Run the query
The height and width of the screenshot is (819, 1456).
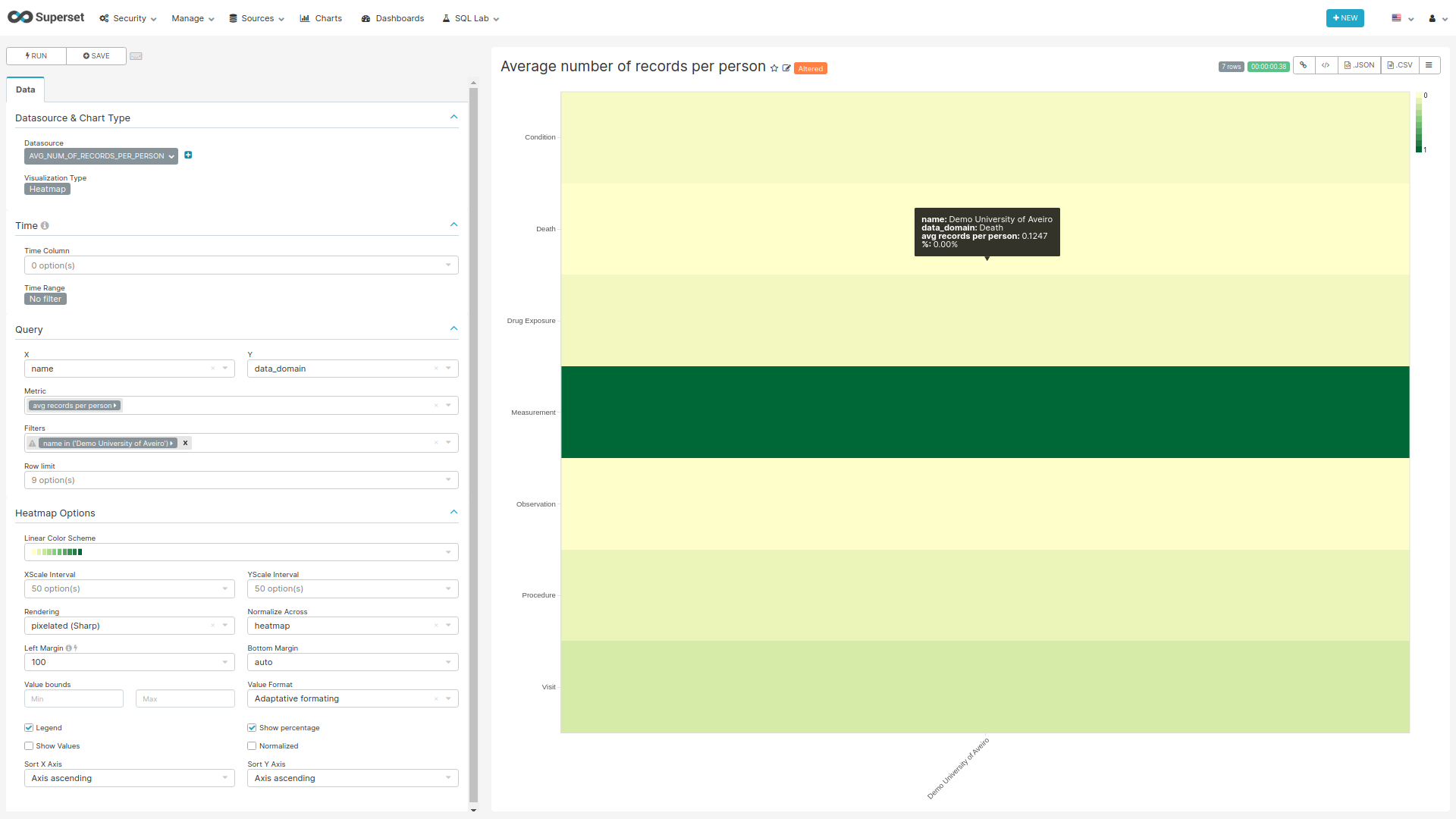(x=36, y=56)
